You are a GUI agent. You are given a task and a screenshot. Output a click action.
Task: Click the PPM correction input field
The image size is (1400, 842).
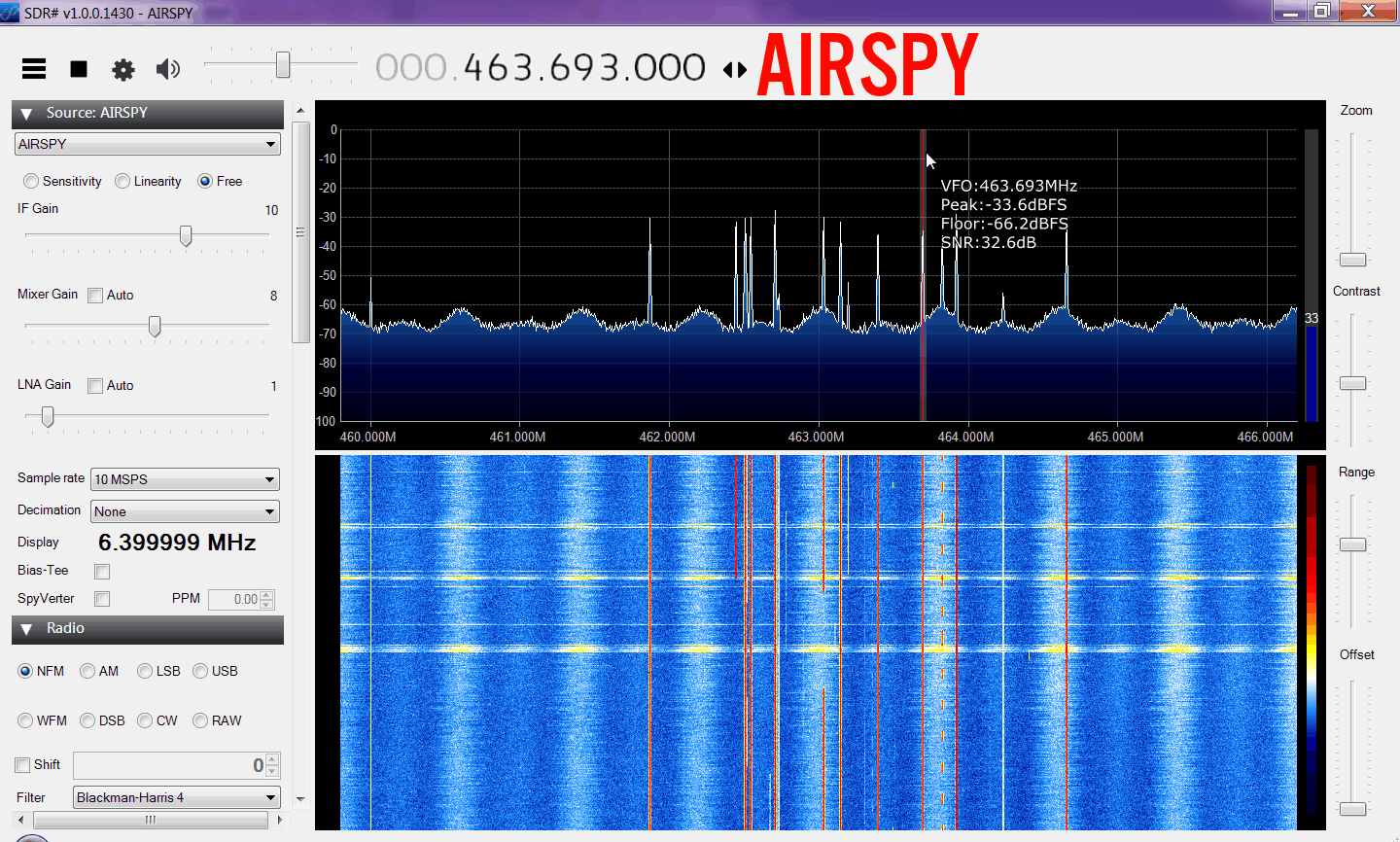click(x=234, y=599)
